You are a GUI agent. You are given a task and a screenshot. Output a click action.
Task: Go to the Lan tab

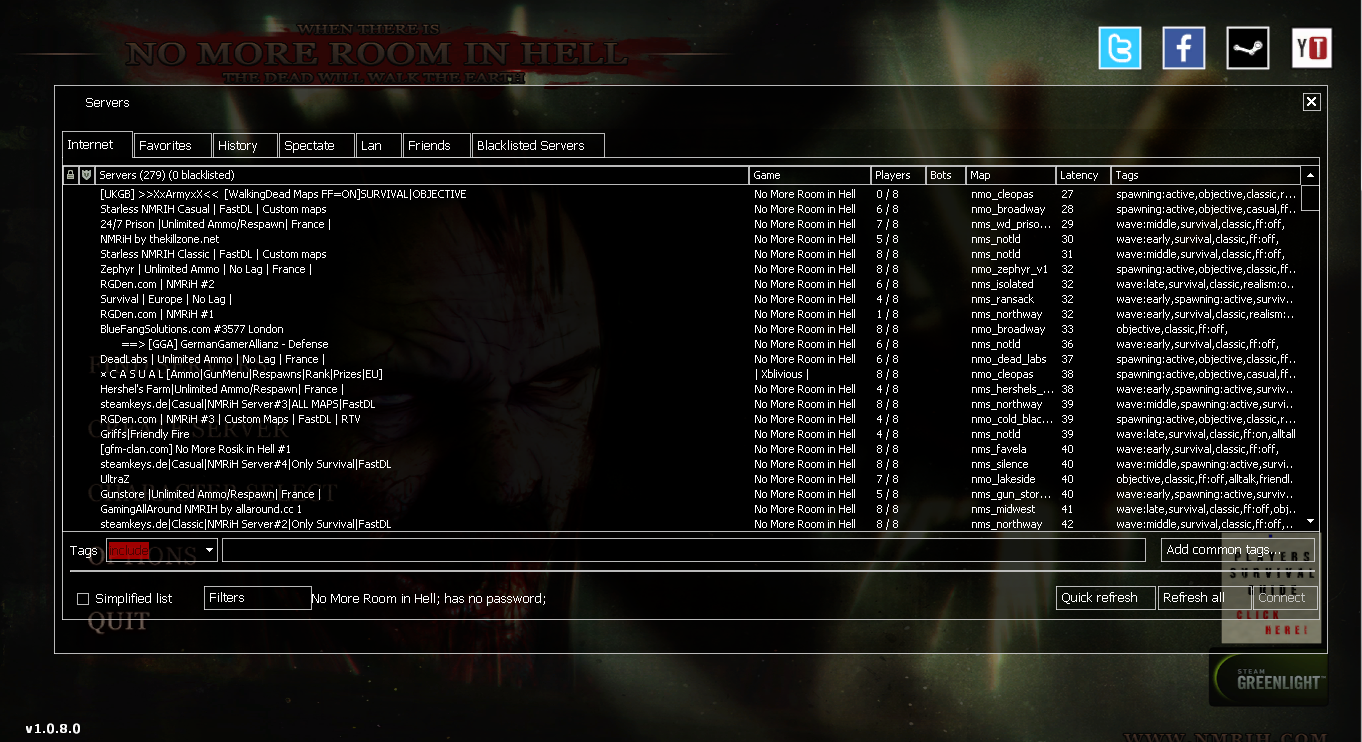[x=379, y=146]
